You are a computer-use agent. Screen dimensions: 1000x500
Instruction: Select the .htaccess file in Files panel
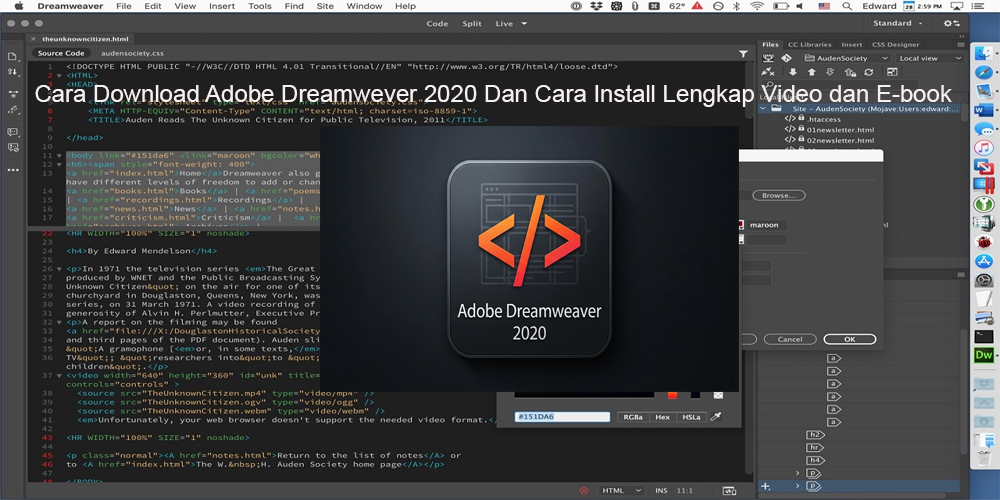(823, 119)
